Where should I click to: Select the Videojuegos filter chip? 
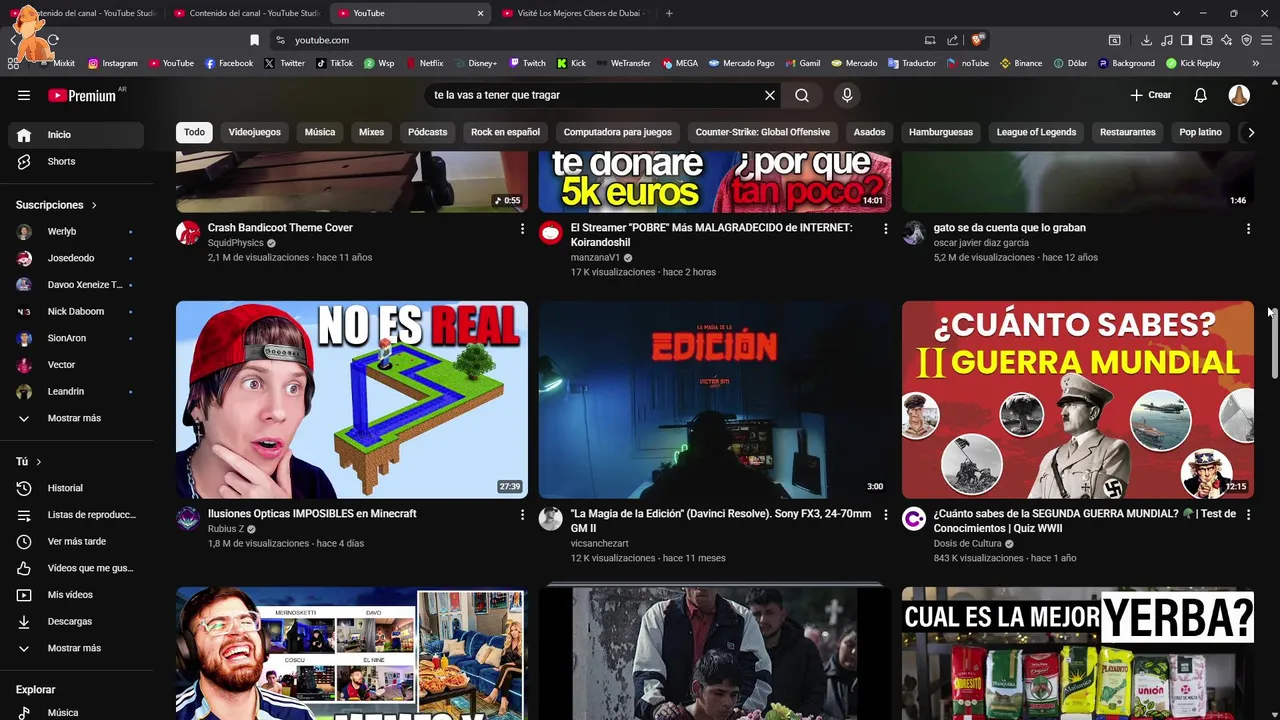pos(254,132)
